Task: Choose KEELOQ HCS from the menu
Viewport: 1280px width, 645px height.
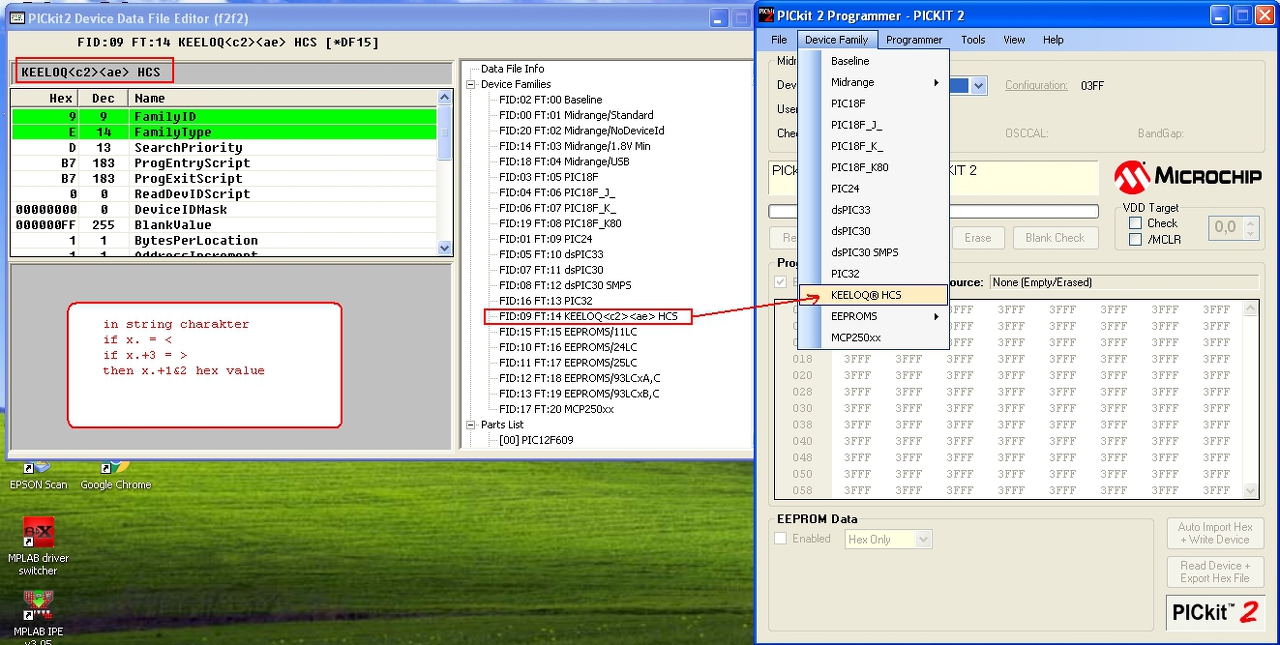Action: tap(873, 295)
